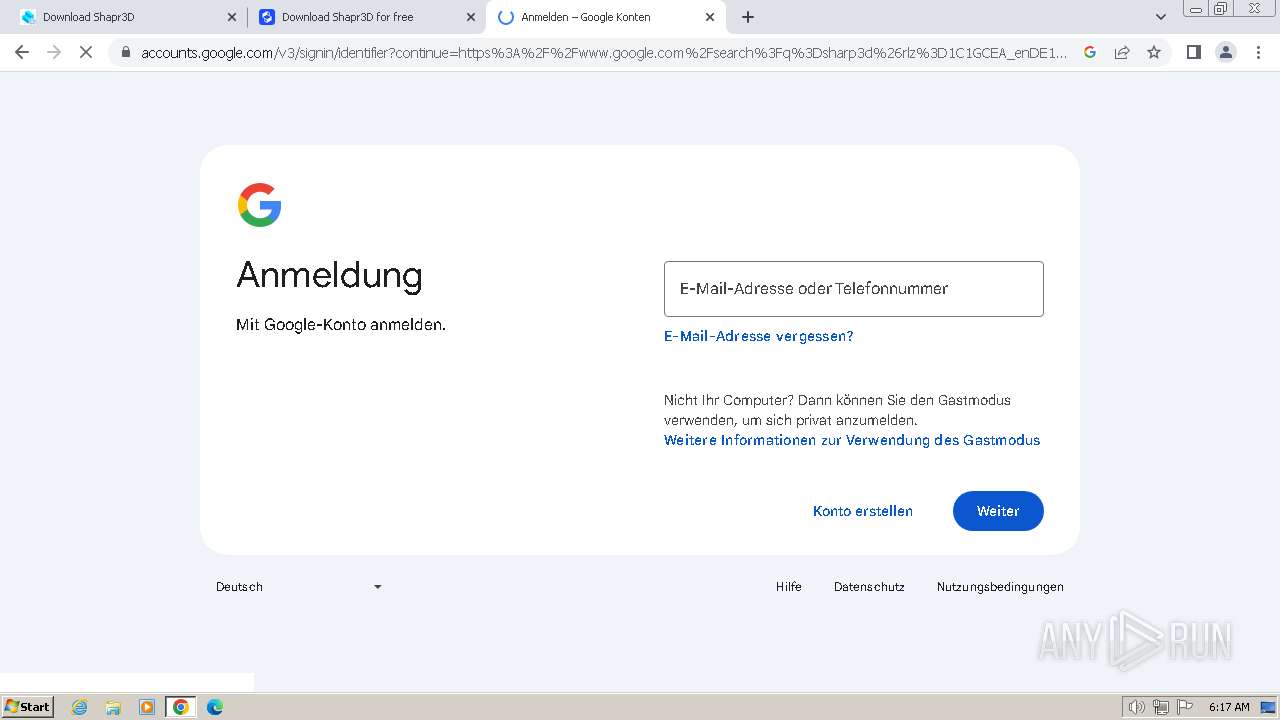This screenshot has height=720, width=1280.
Task: Open Nutzungsbedingungen link
Action: pos(1000,587)
